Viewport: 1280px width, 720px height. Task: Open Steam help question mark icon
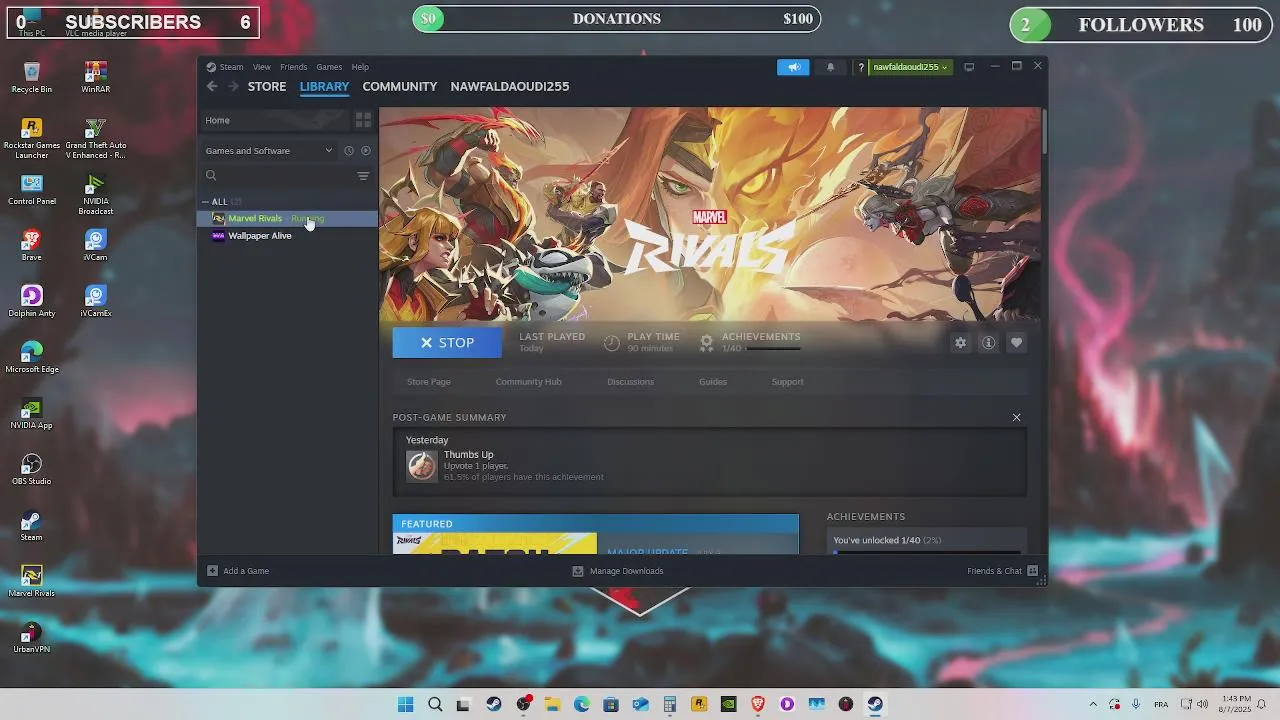pos(860,67)
